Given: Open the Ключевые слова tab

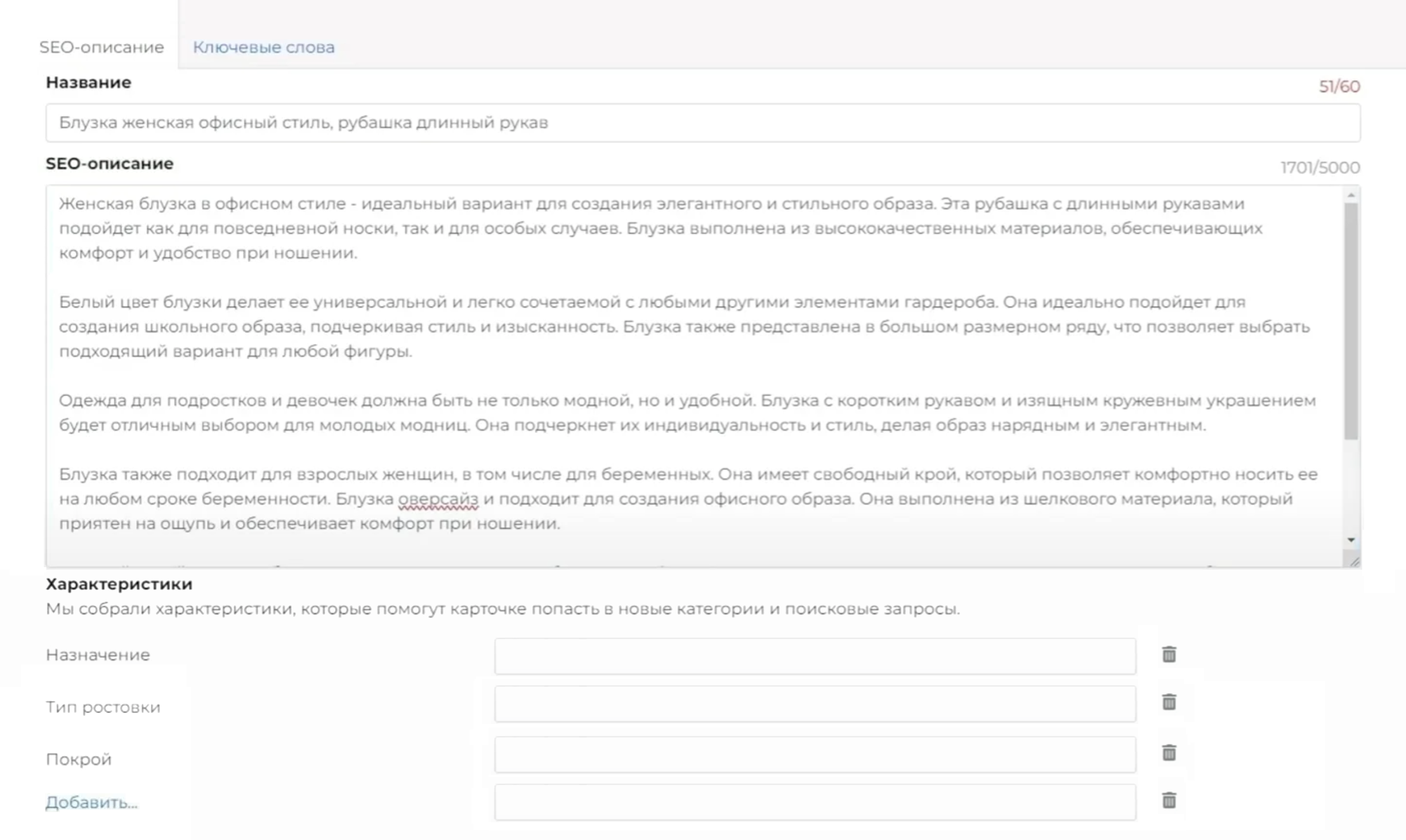Looking at the screenshot, I should [263, 47].
